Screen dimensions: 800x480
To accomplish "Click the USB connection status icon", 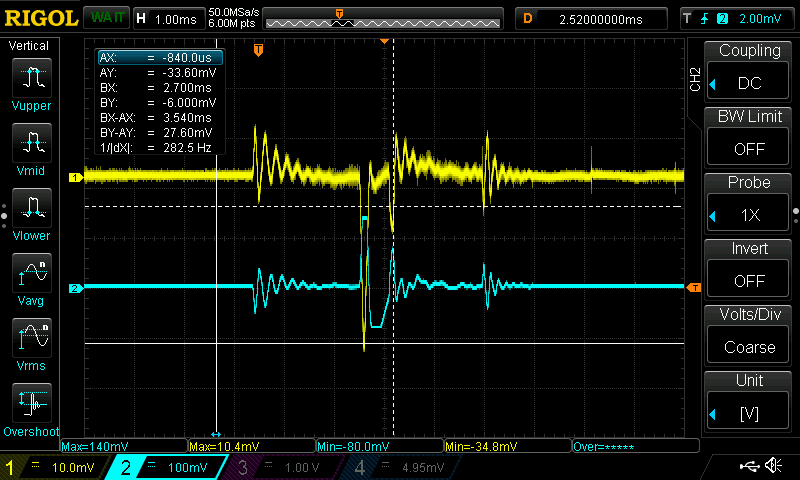I will tap(748, 465).
